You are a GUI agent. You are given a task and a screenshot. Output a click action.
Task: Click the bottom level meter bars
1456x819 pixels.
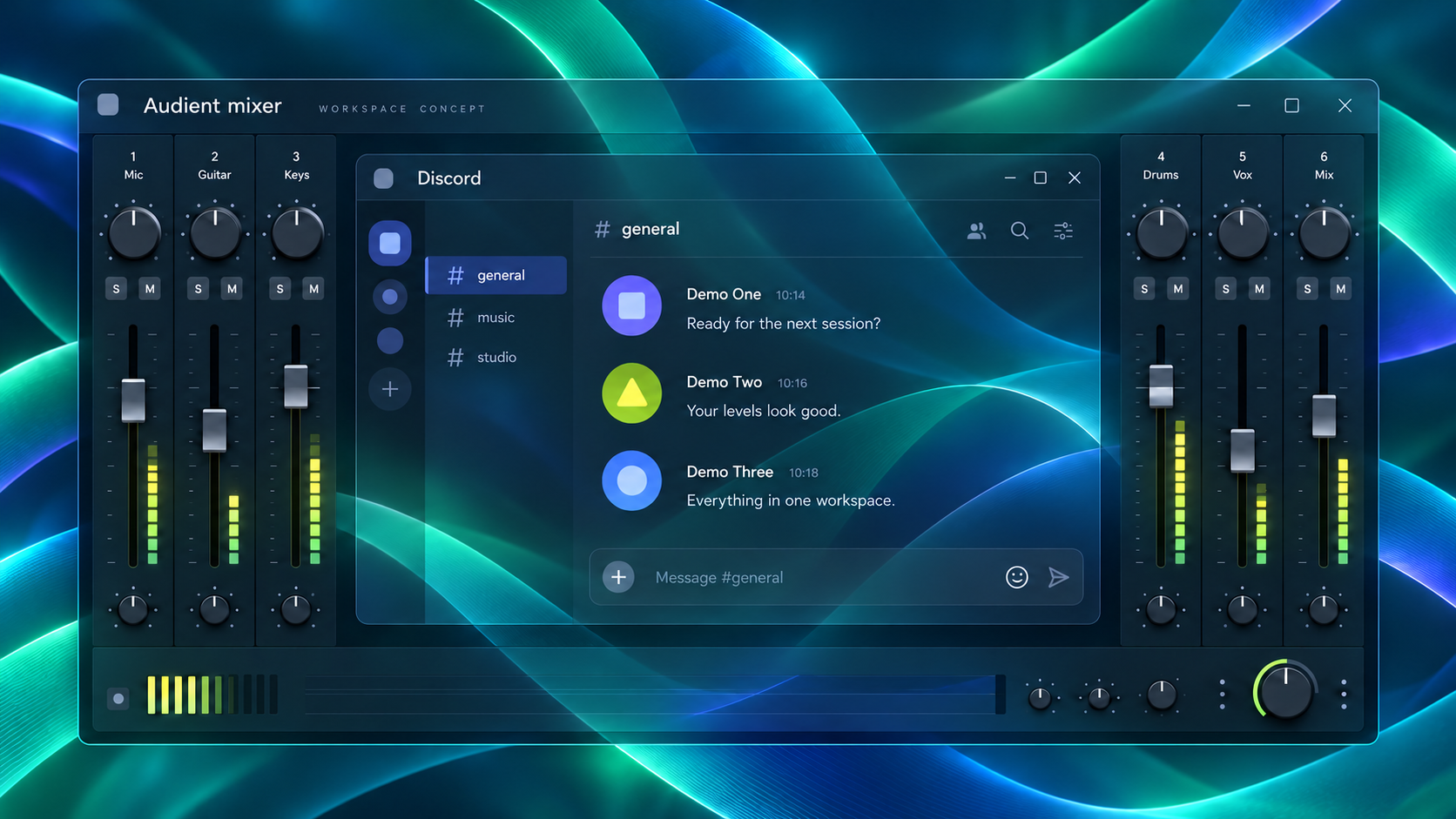pos(212,695)
